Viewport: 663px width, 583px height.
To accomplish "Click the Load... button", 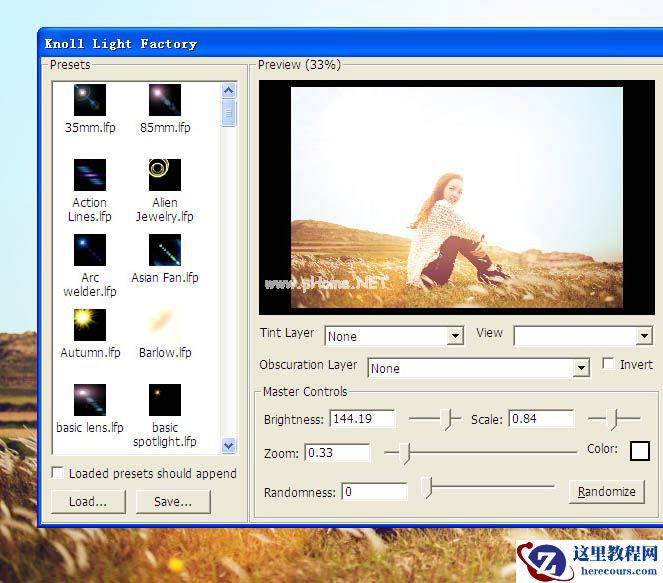I will coord(88,502).
